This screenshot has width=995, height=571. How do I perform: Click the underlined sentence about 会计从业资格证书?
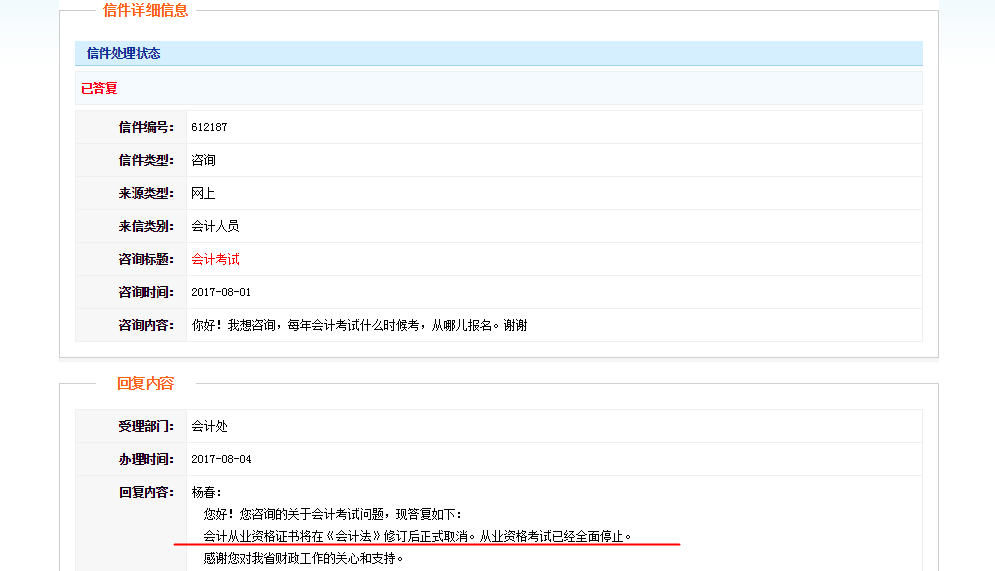(418, 536)
